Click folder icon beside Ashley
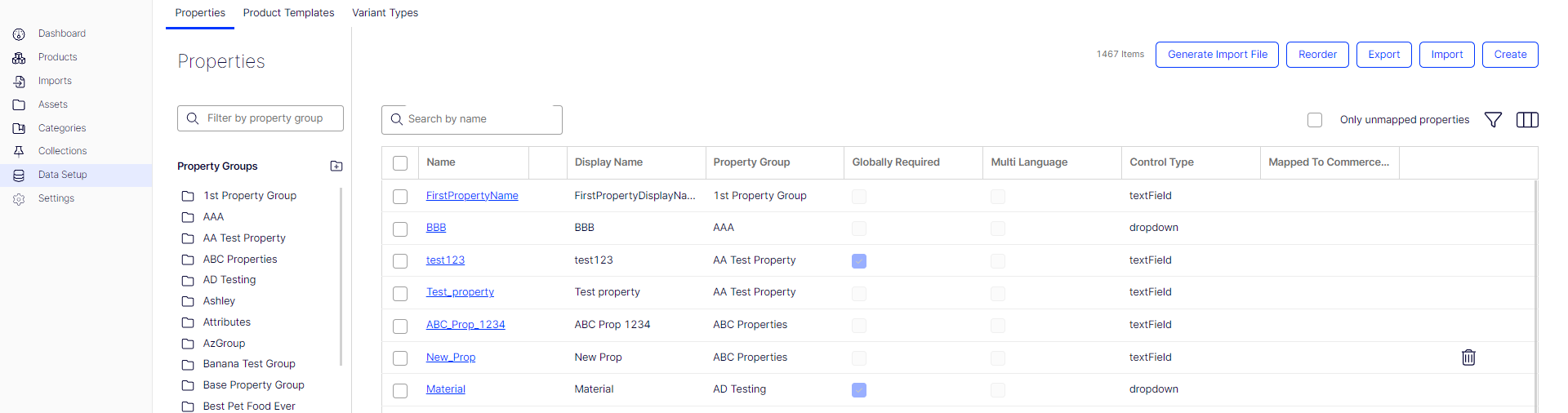The image size is (1568, 413). click(x=188, y=301)
